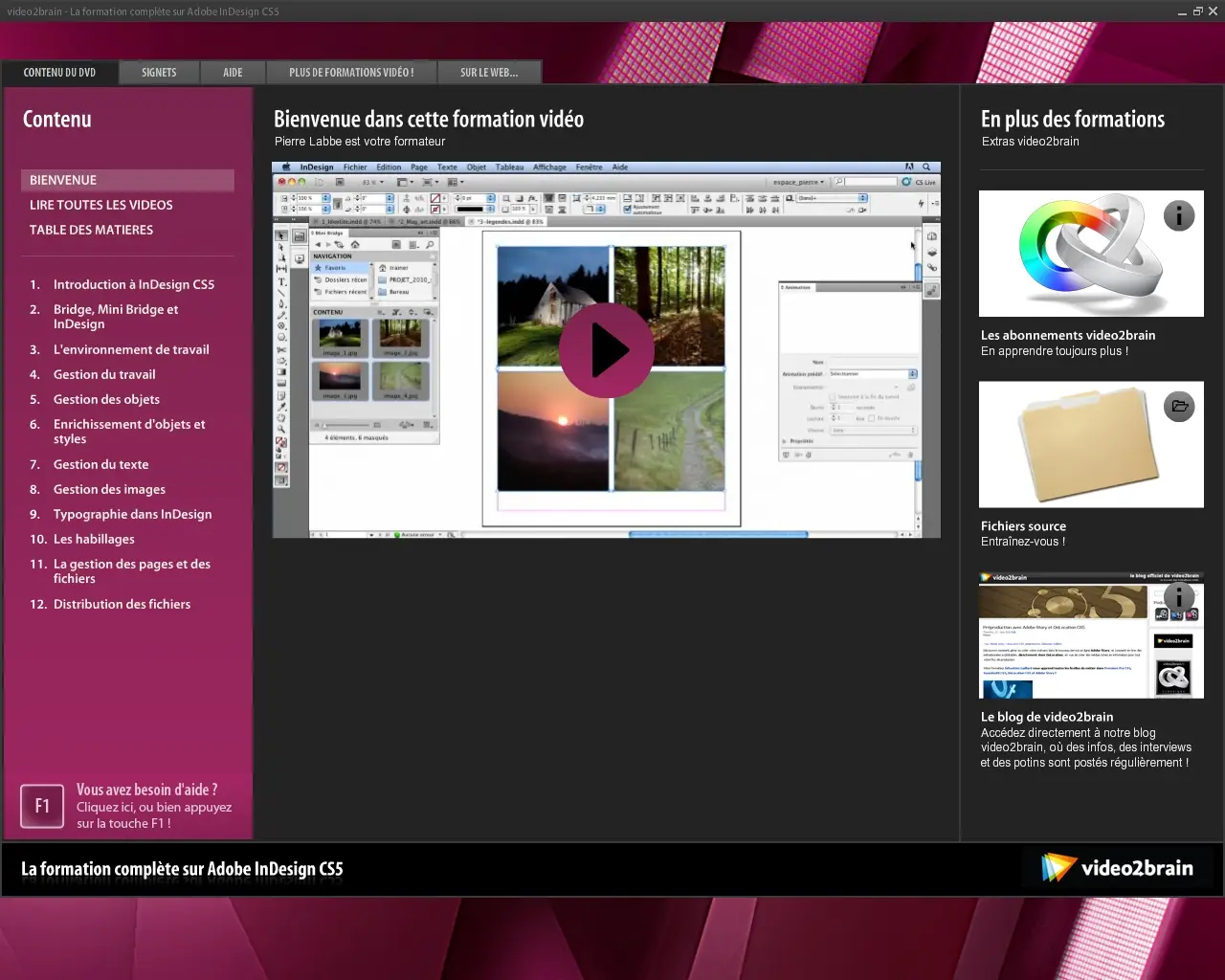Click 'Entraînez-vous !' text
1225x980 pixels.
point(1023,542)
